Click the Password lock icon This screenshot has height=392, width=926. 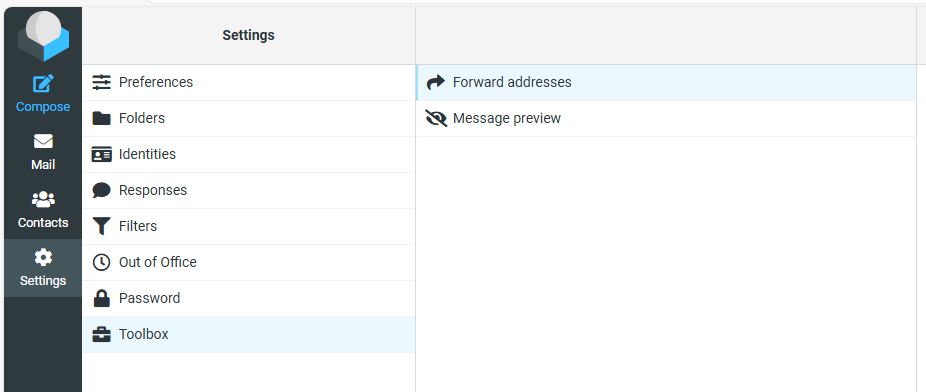[x=102, y=298]
